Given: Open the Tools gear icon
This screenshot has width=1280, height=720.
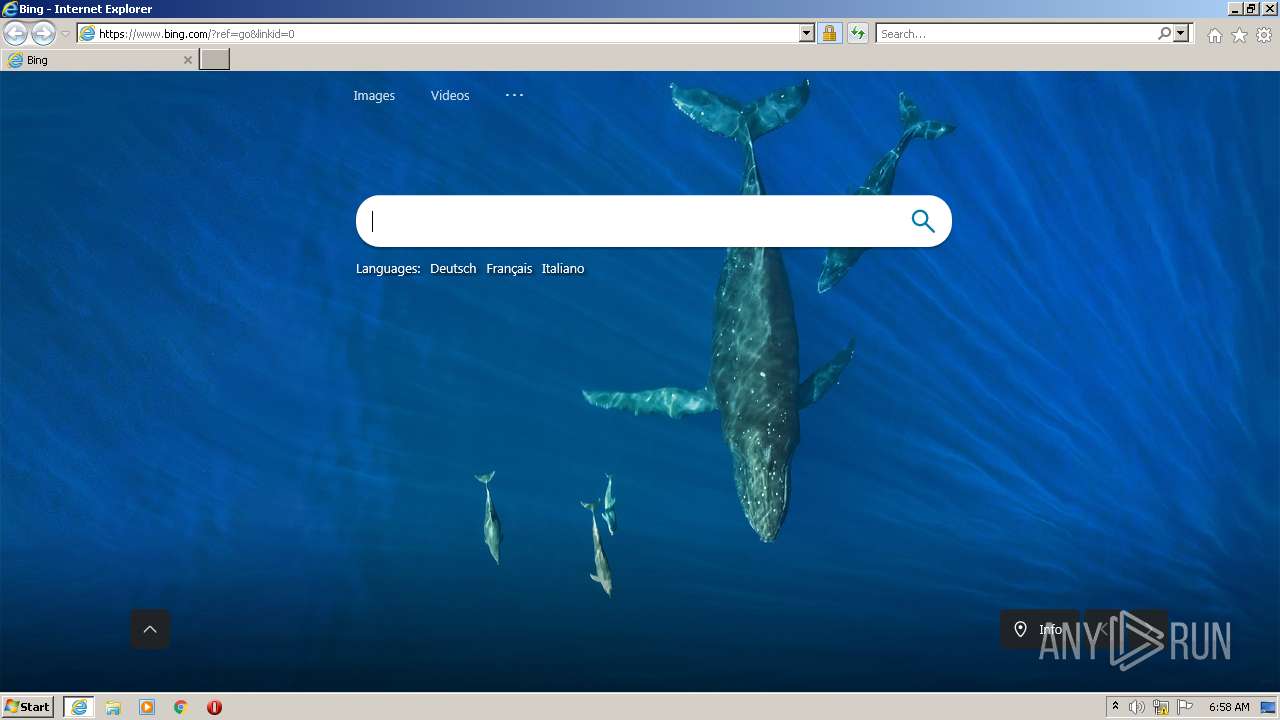Looking at the screenshot, I should (x=1264, y=35).
